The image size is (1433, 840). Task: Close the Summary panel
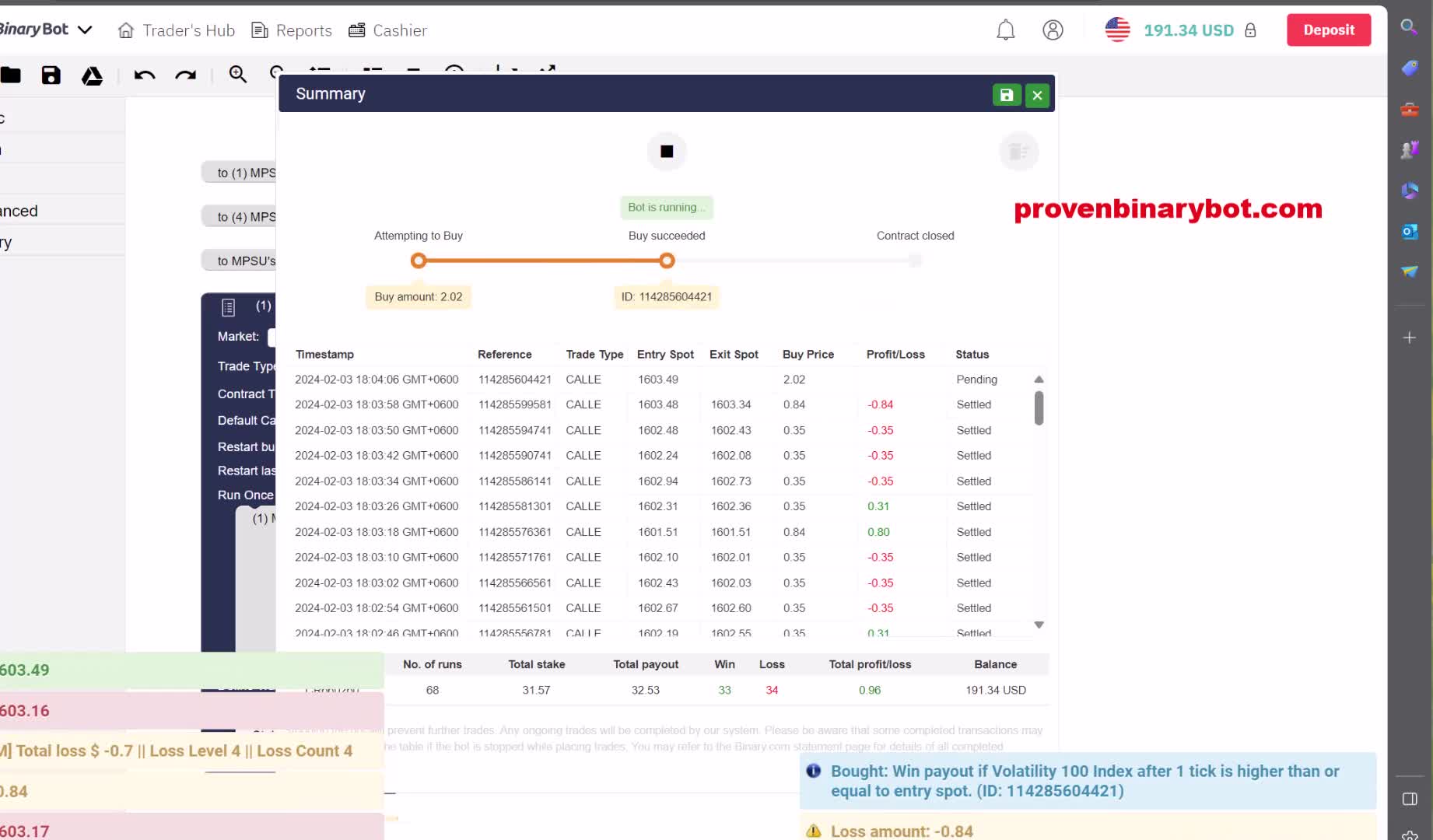coord(1037,95)
